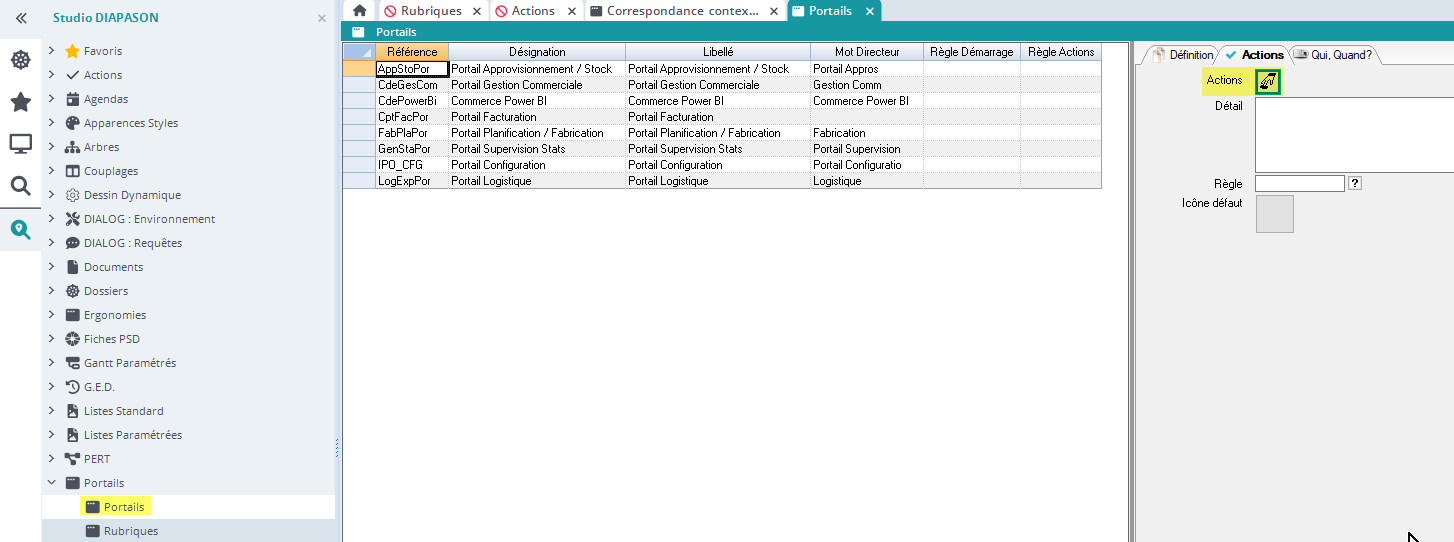Click into the Règle input field
This screenshot has height=542, width=1454.
click(x=1299, y=184)
